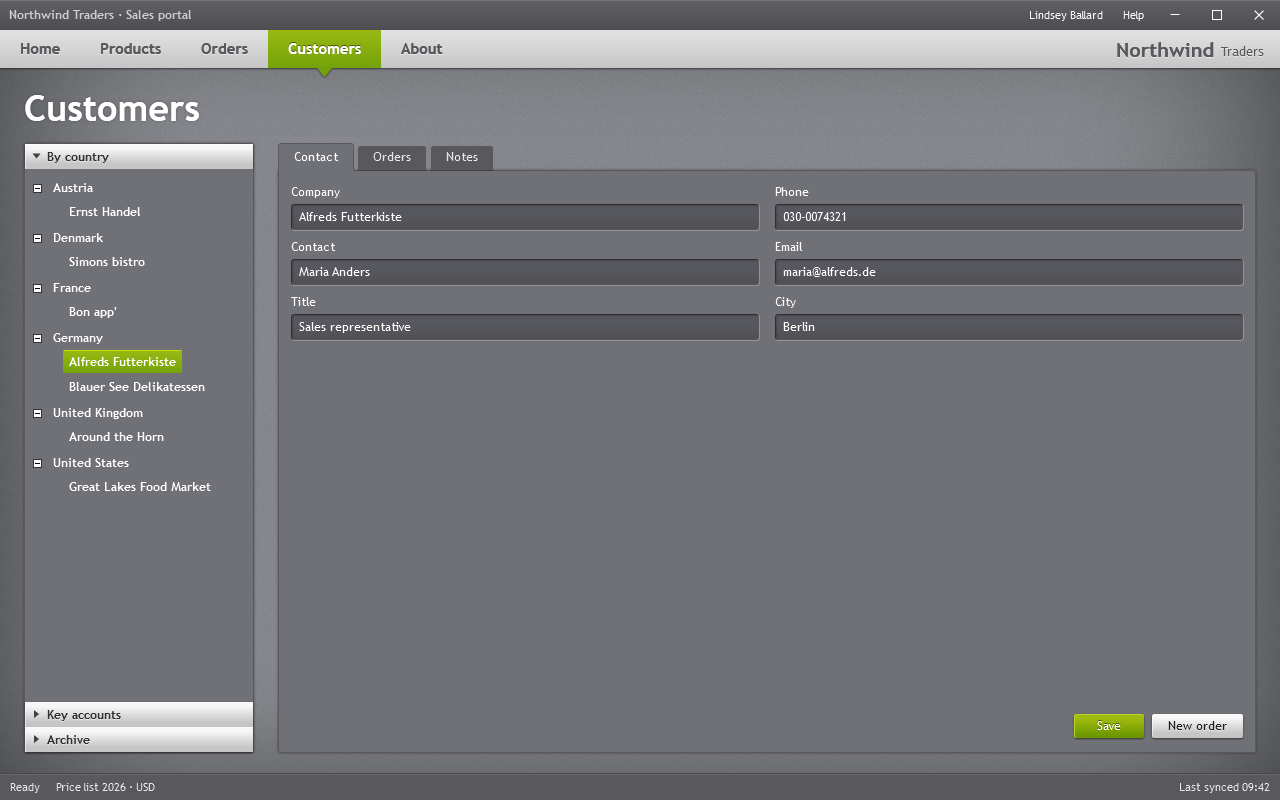Create a New order
The height and width of the screenshot is (800, 1280).
(1197, 726)
